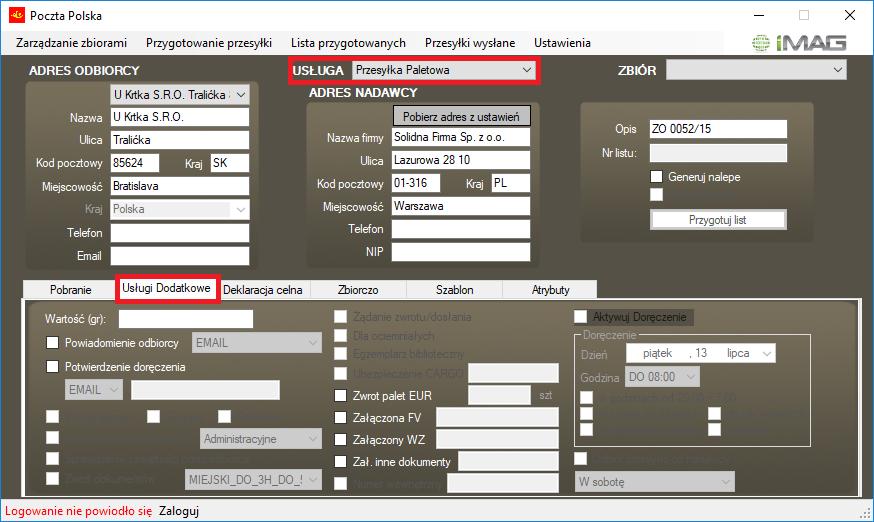Close the Poczta Polska window
The height and width of the screenshot is (522, 874).
coord(849,15)
